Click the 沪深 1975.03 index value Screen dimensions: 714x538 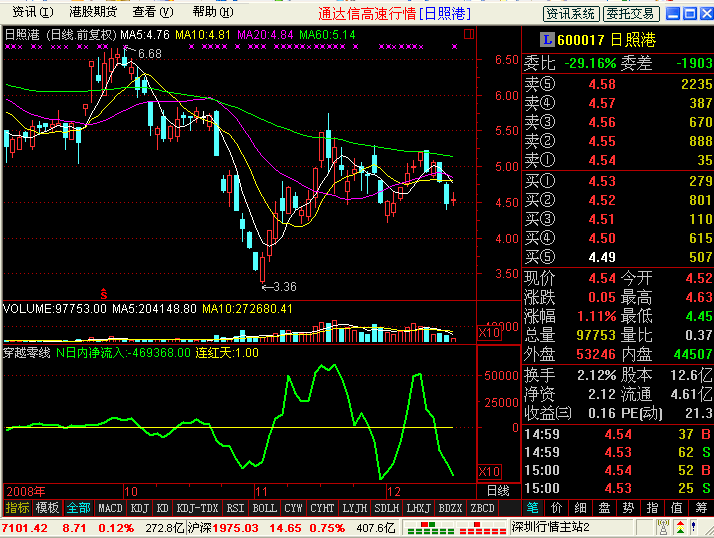click(223, 528)
